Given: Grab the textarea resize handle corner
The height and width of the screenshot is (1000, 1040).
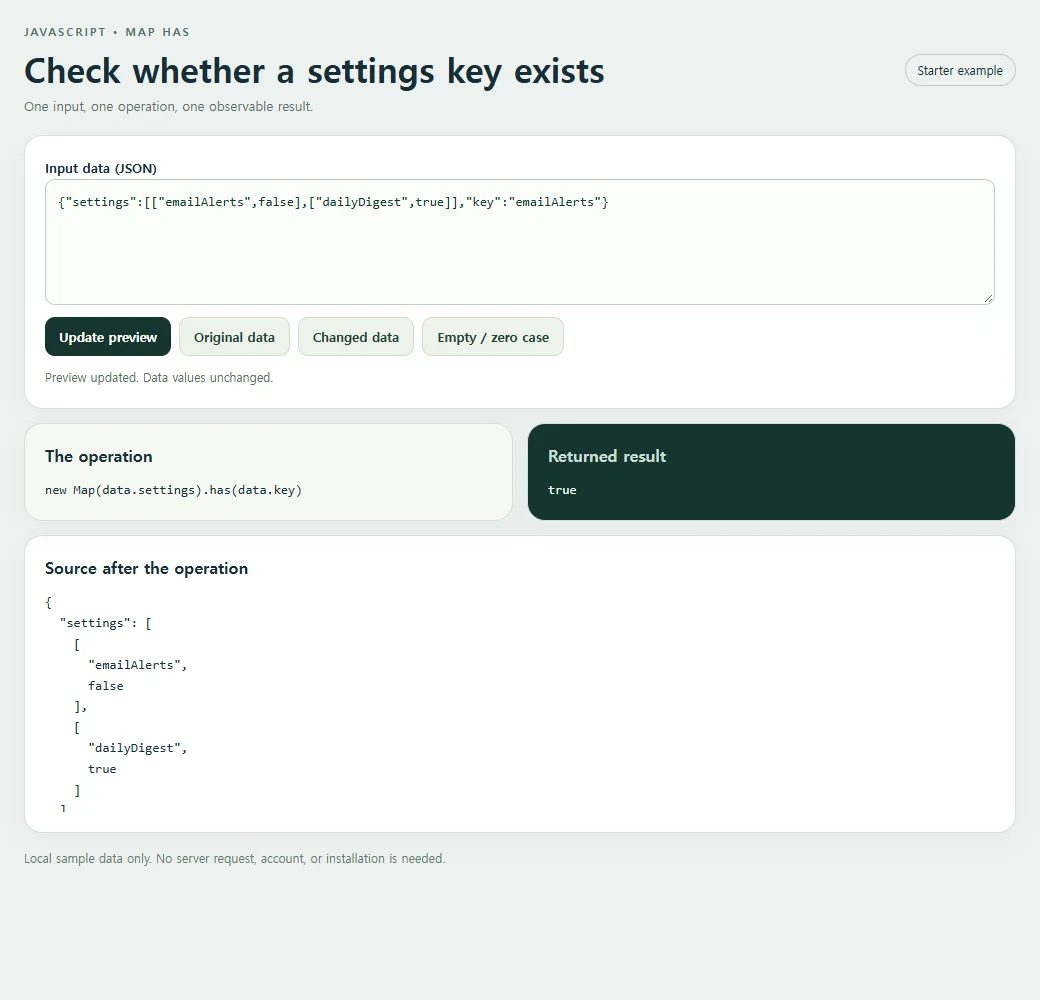Looking at the screenshot, I should click(988, 299).
